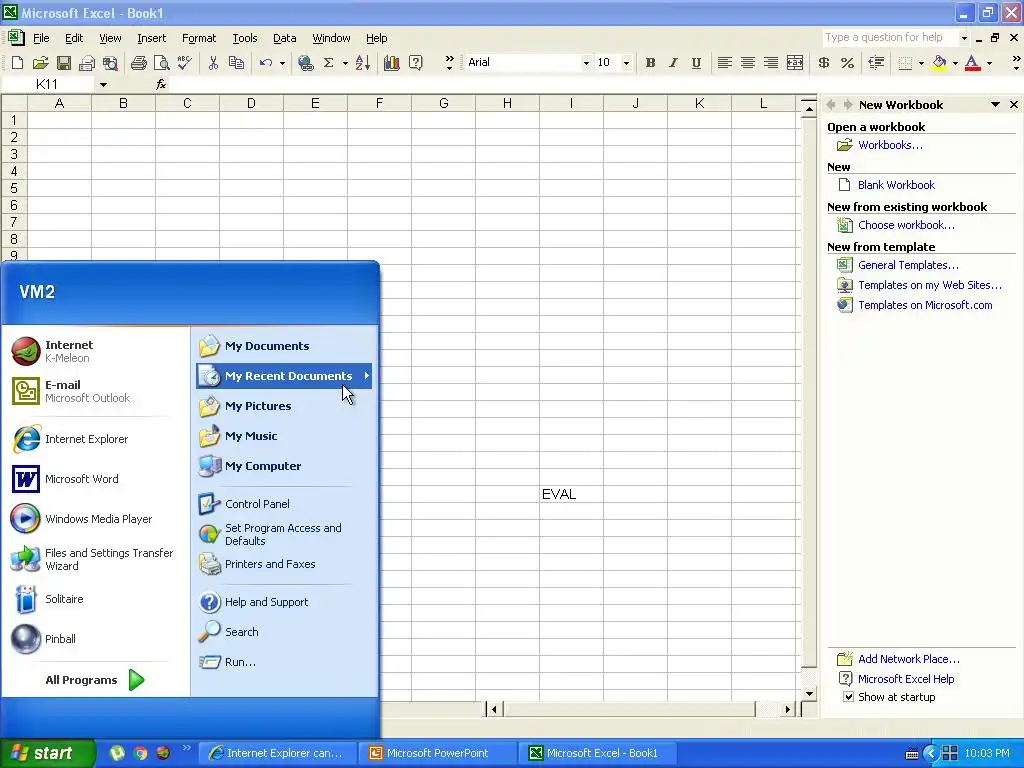Click the AutoSum sigma icon
Screen dimensions: 1024x768
coord(328,63)
